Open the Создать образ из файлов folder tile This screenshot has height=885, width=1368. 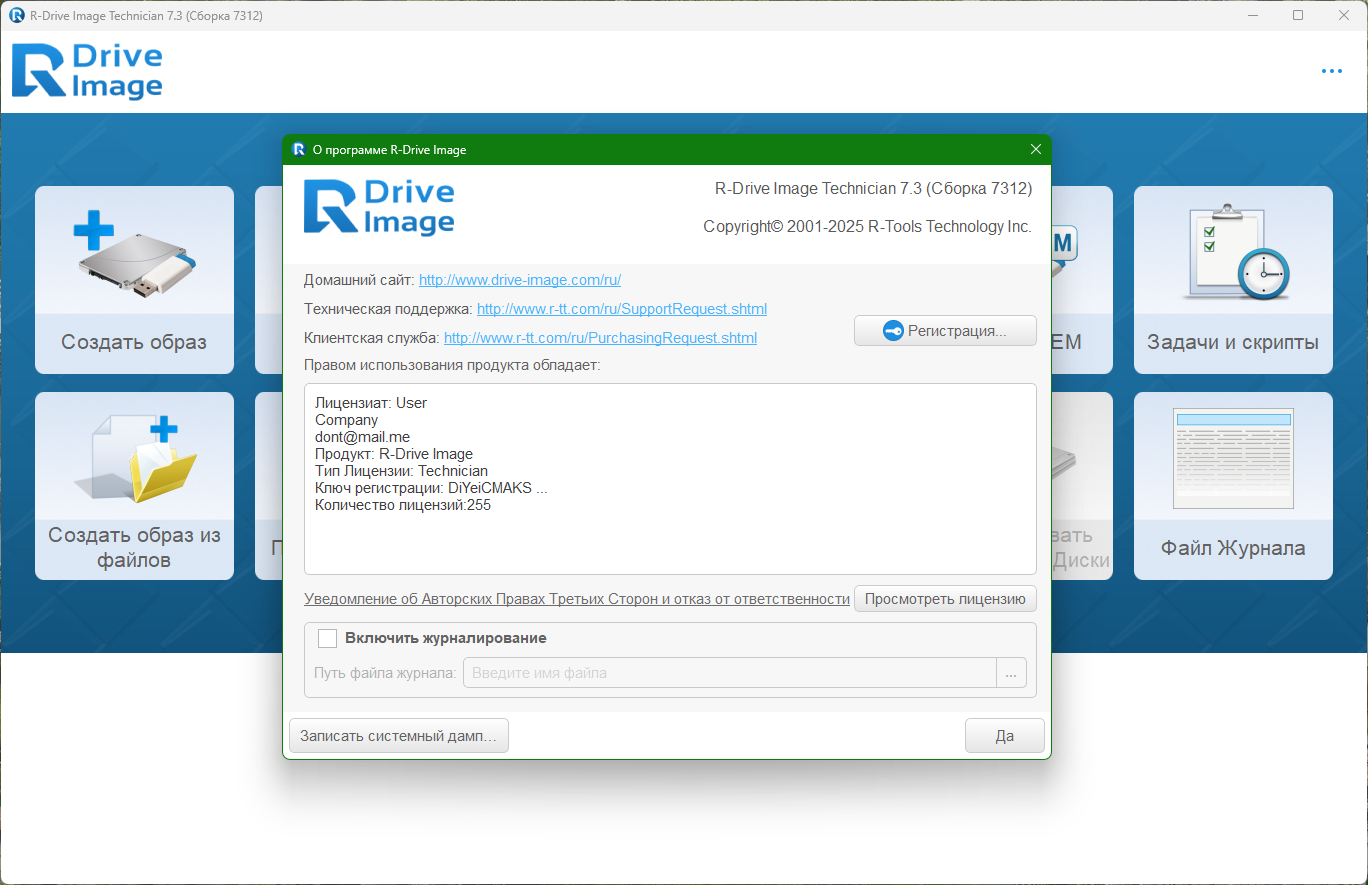(134, 486)
